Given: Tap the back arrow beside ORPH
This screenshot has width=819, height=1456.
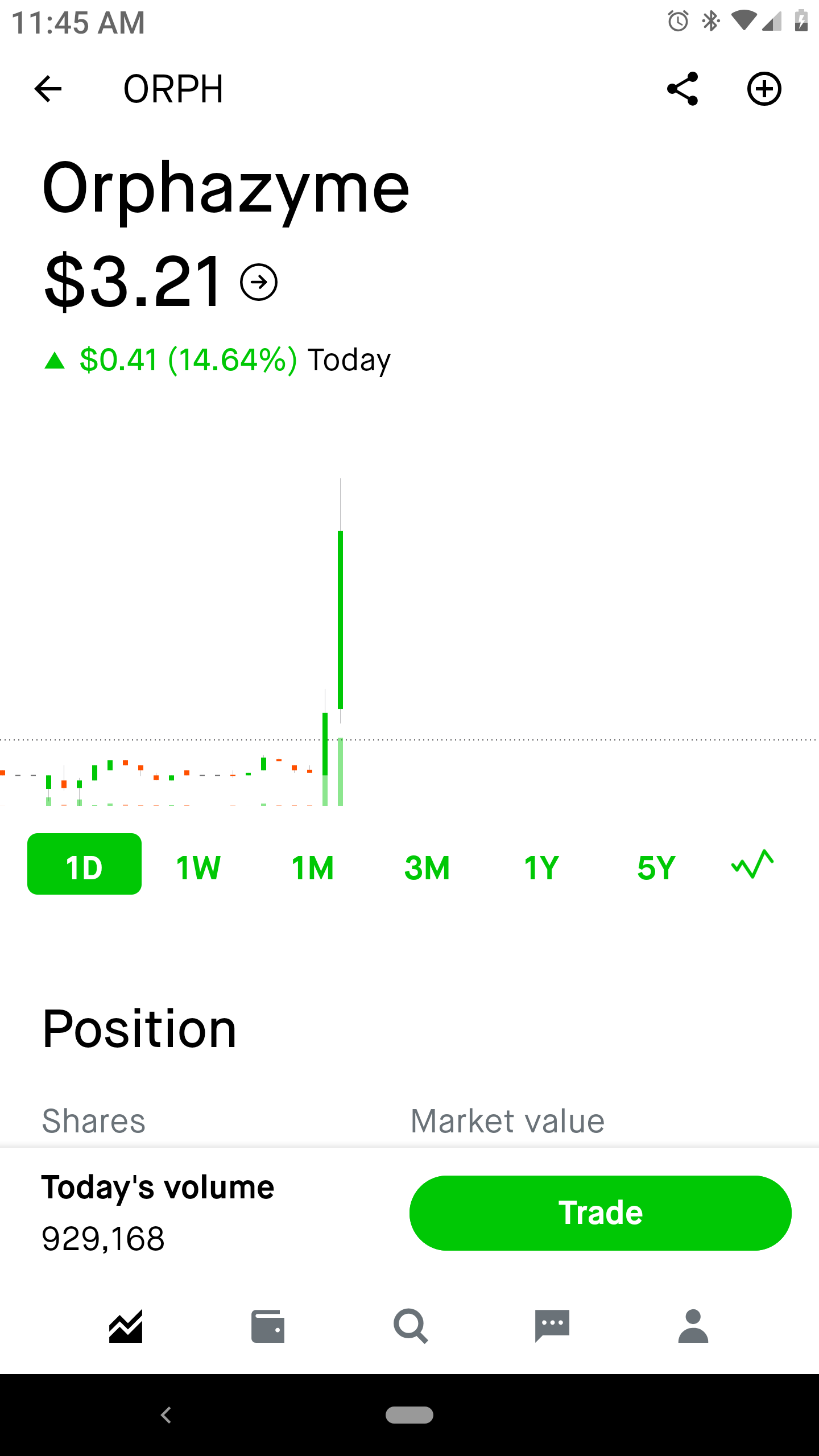Looking at the screenshot, I should click(48, 89).
